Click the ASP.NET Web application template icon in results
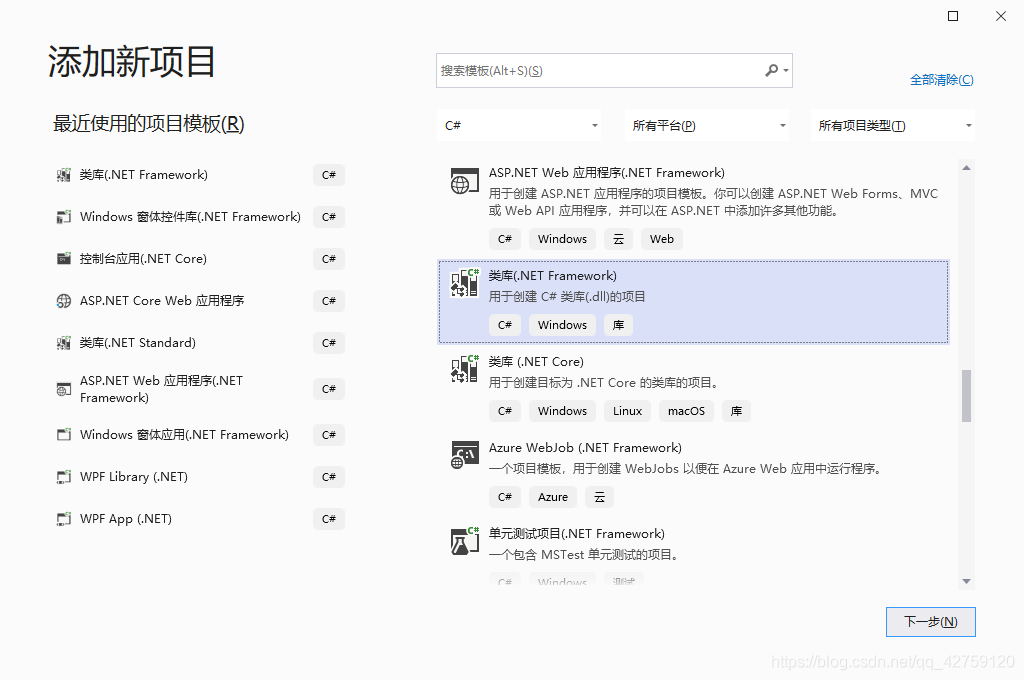 point(464,182)
